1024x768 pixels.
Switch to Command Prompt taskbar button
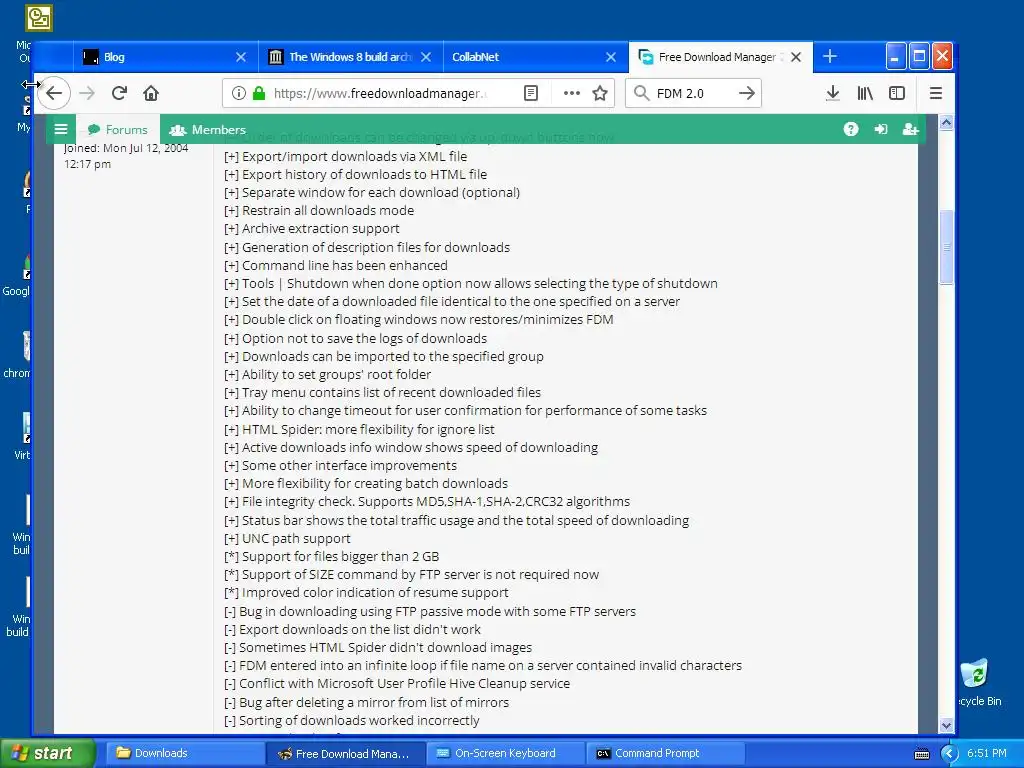[x=666, y=753]
